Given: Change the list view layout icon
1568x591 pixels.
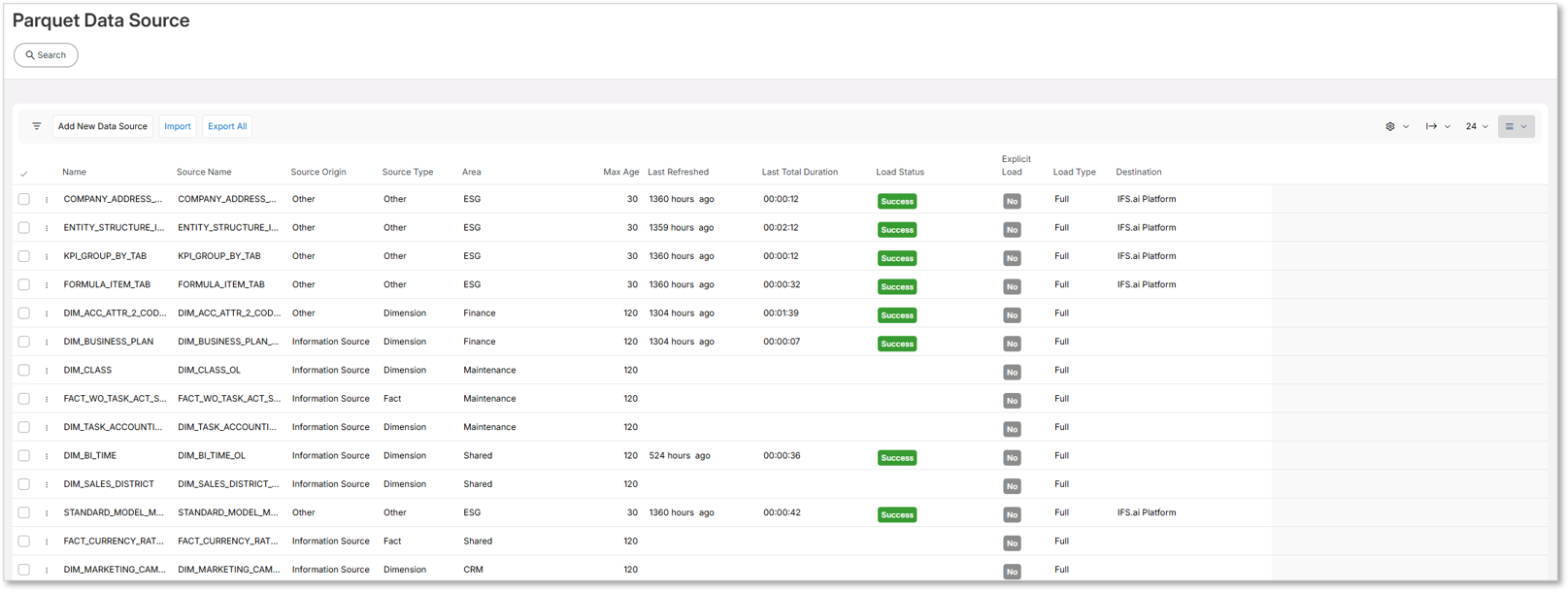Looking at the screenshot, I should coord(1510,126).
